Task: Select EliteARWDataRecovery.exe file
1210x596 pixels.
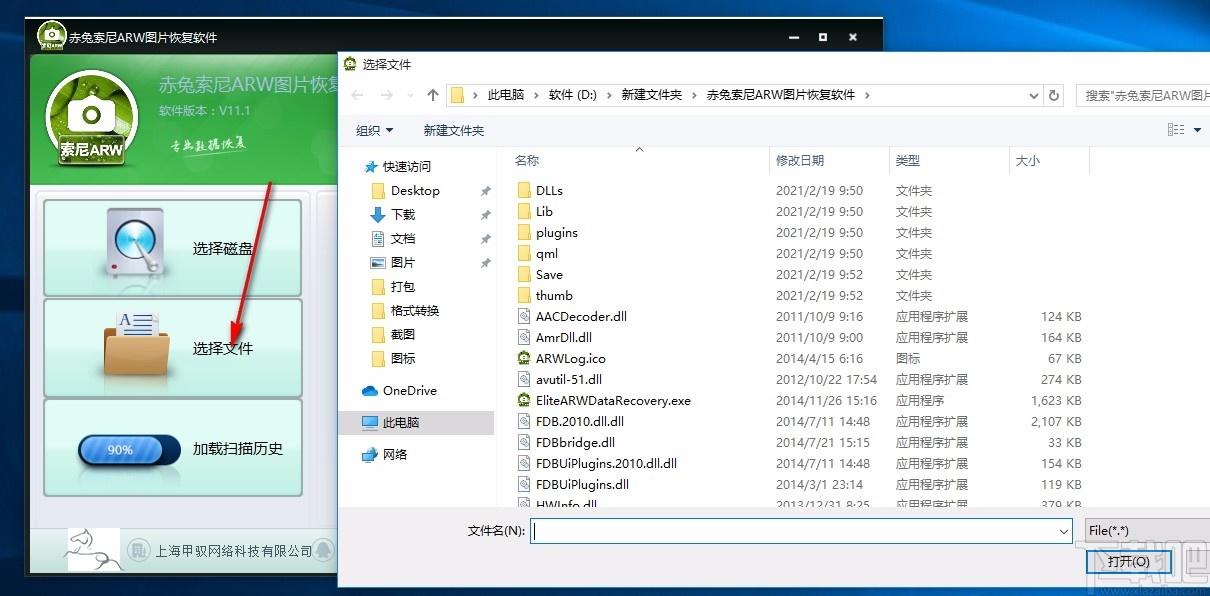Action: [613, 400]
